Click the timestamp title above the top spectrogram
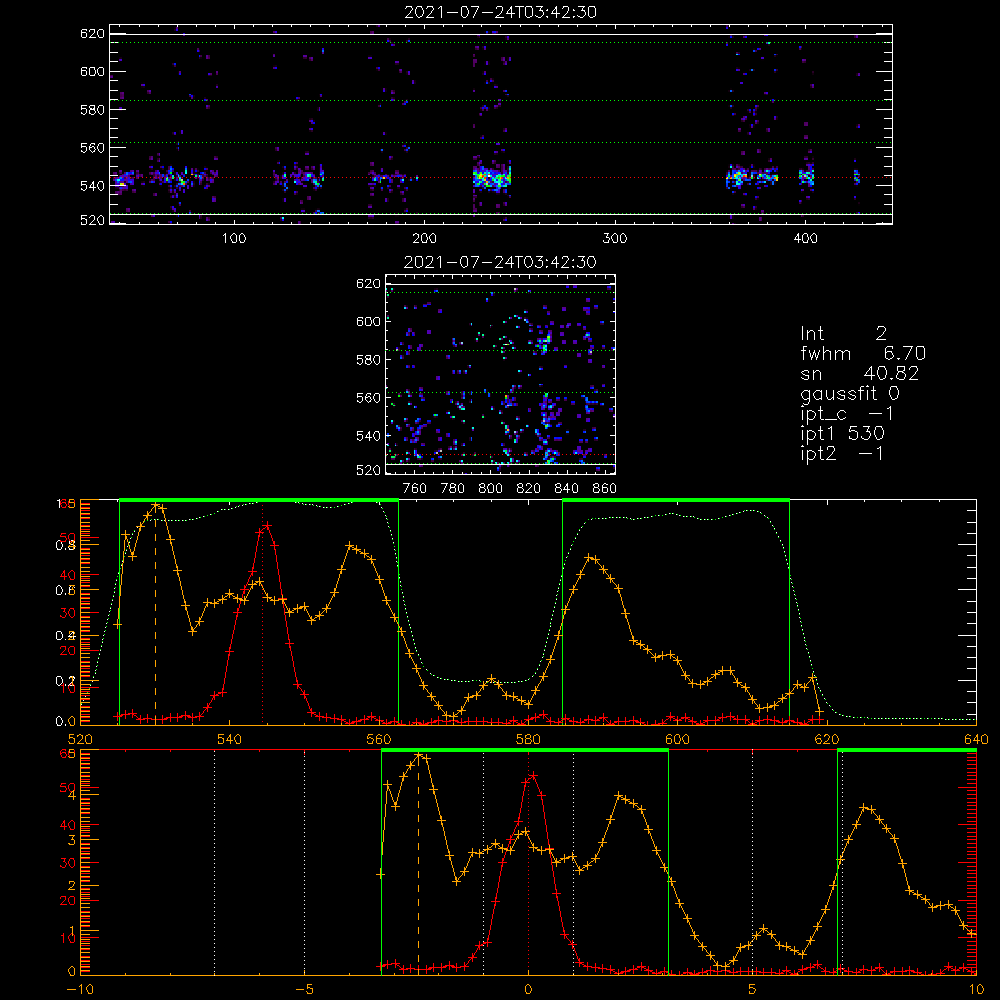This screenshot has height=1000, width=1000. tap(500, 12)
